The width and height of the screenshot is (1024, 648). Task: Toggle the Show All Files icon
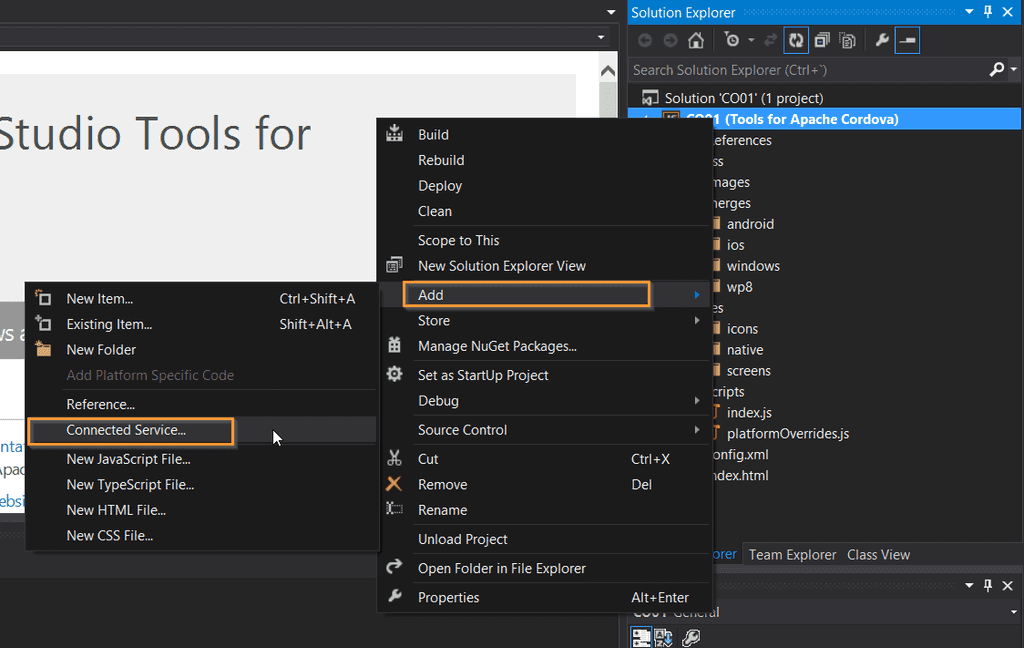[848, 40]
